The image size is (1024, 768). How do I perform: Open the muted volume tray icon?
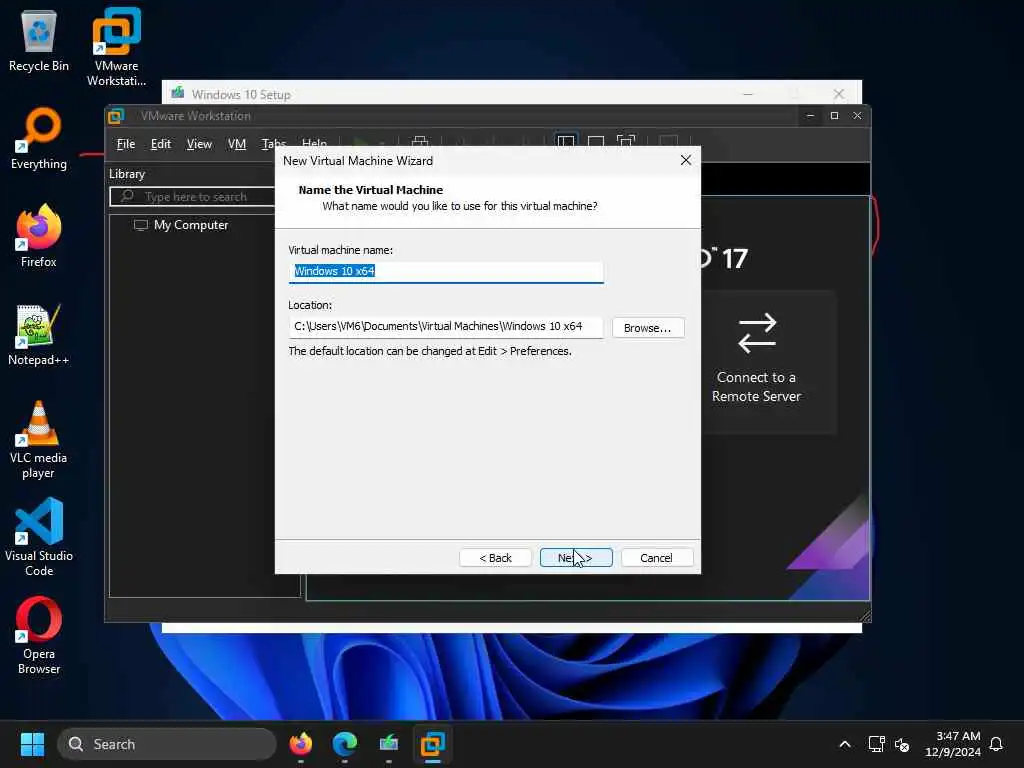[902, 744]
